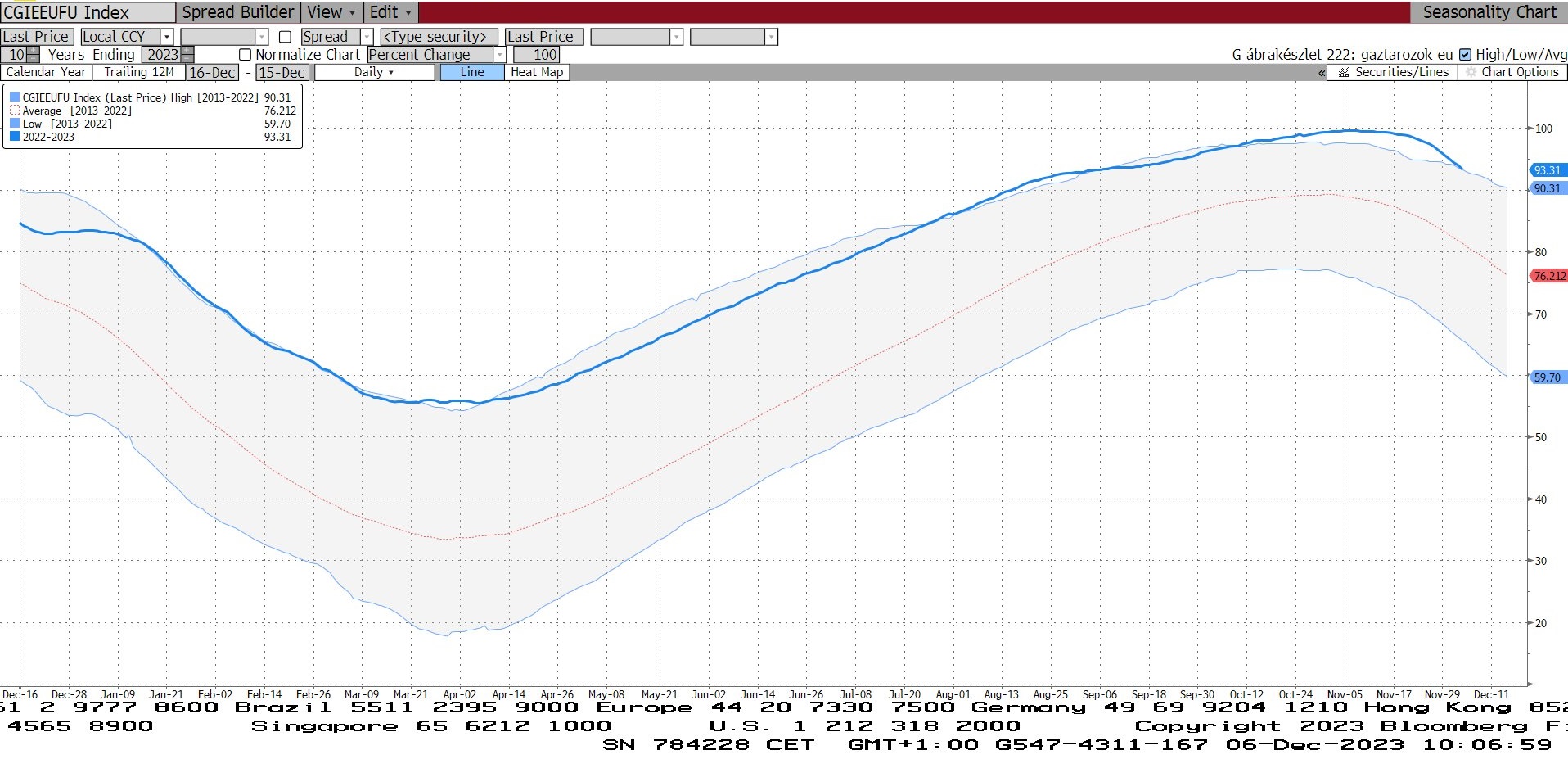Click the Low 2013-2022 legend marker
The image size is (1568, 759).
(15, 124)
